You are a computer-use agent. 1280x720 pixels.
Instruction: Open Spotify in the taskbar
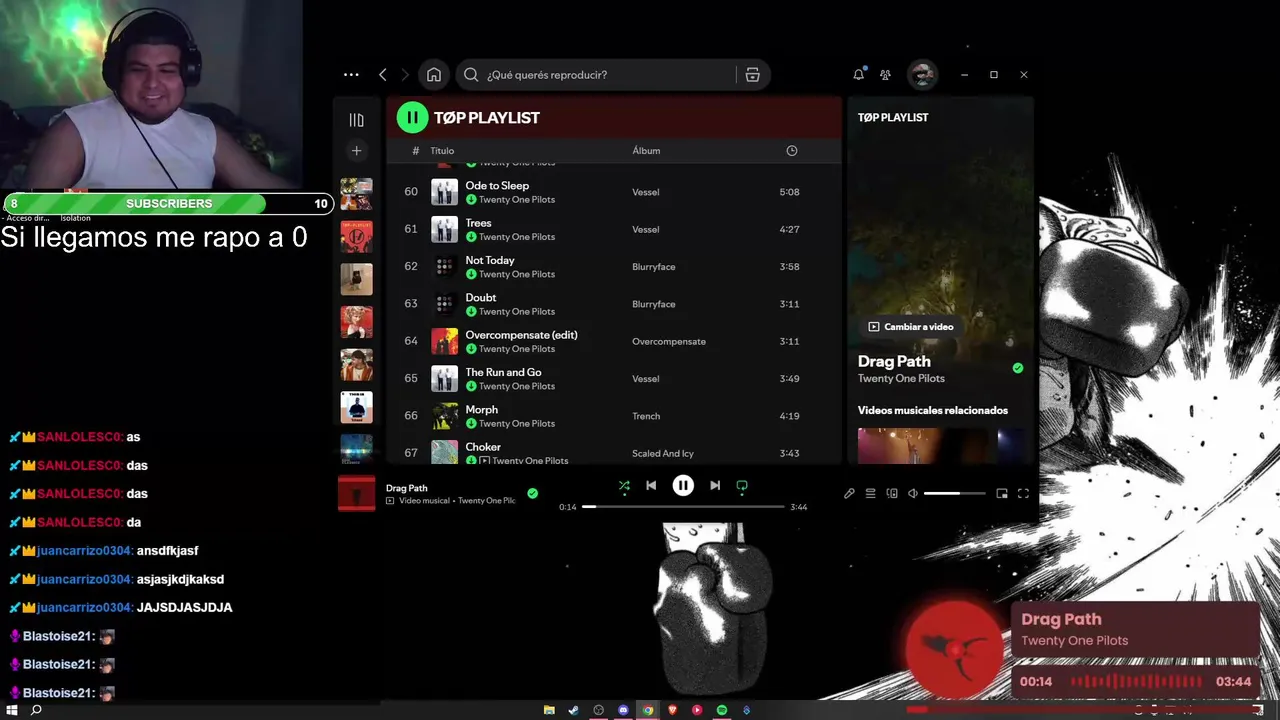[722, 710]
